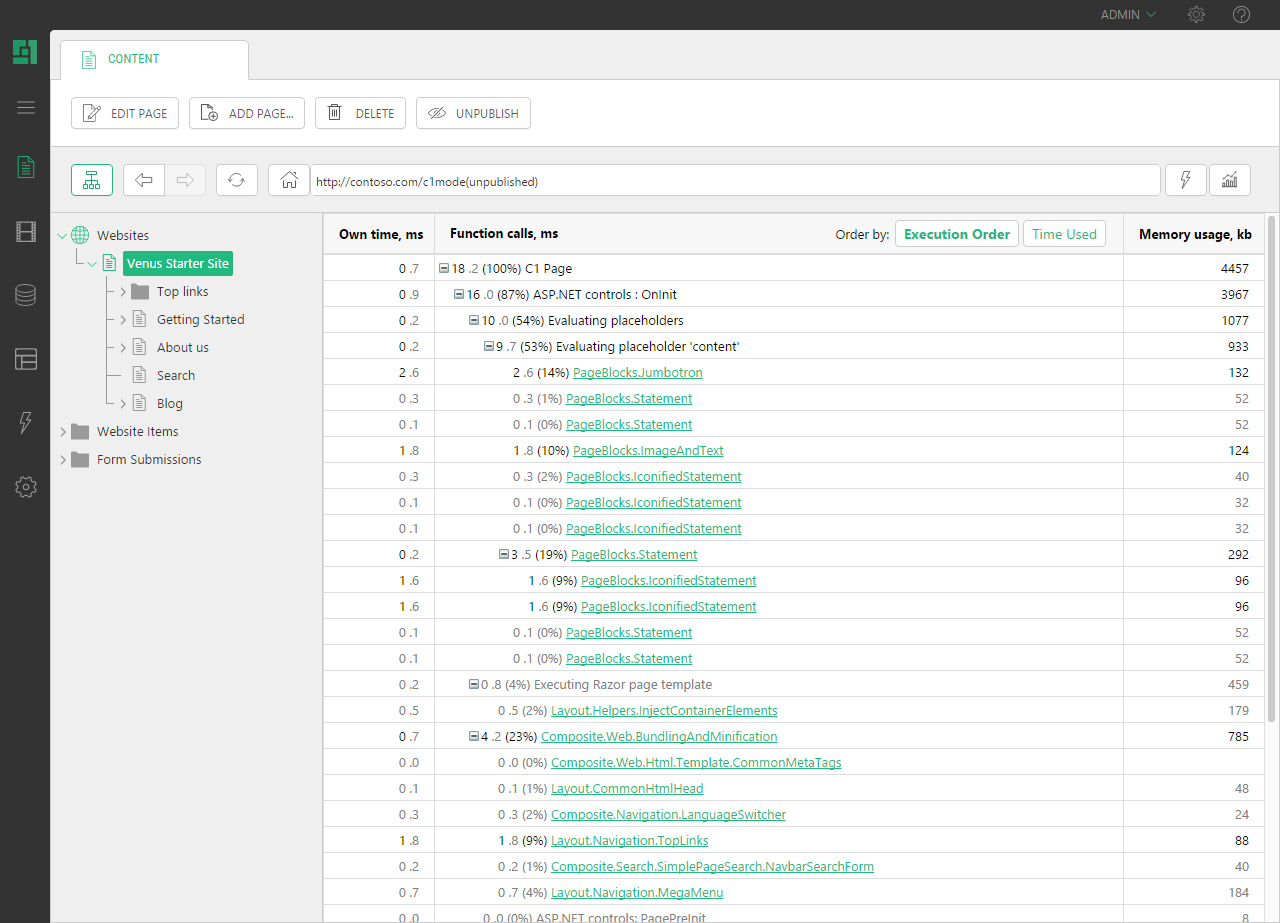This screenshot has width=1280, height=923.
Task: Click inside the page URL address field
Action: coord(700,180)
